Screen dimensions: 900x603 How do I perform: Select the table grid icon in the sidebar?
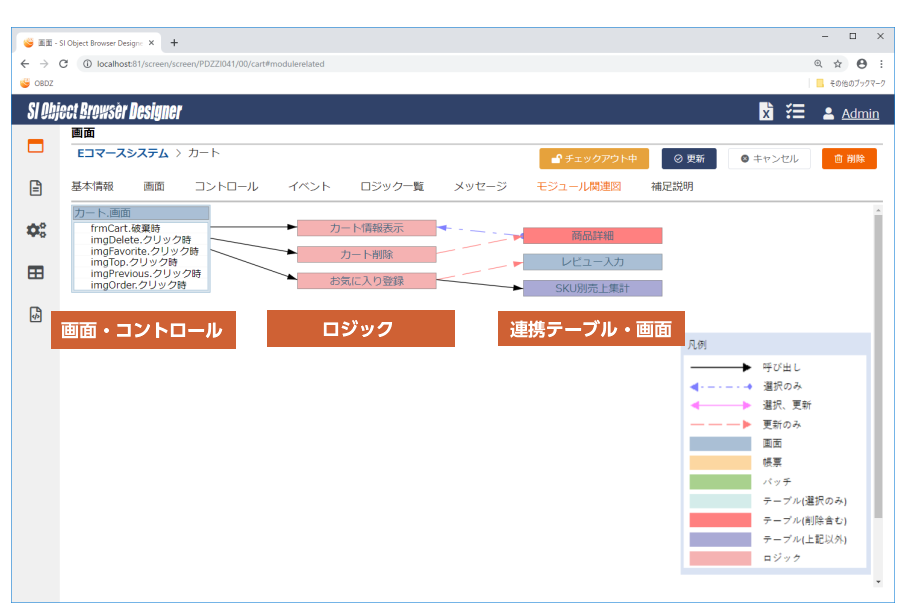point(36,272)
